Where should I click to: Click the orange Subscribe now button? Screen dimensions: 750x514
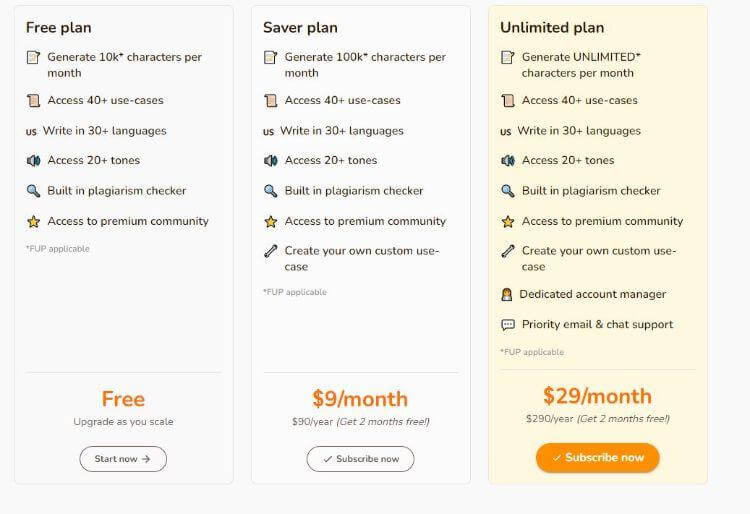click(x=597, y=457)
